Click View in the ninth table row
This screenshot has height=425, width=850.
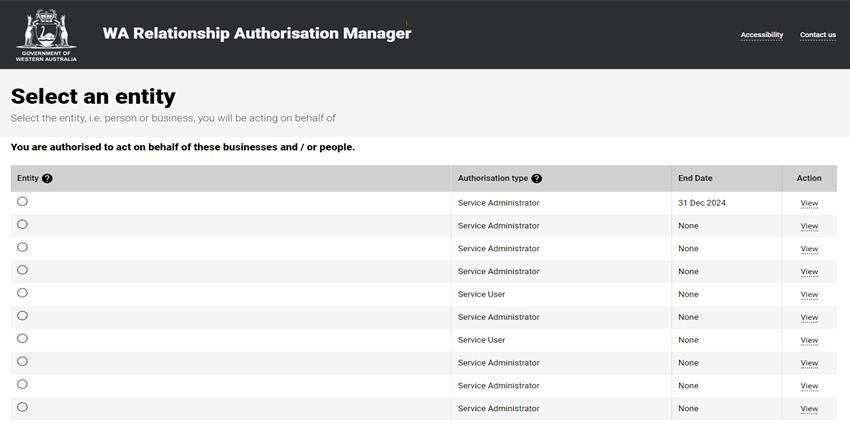point(809,386)
